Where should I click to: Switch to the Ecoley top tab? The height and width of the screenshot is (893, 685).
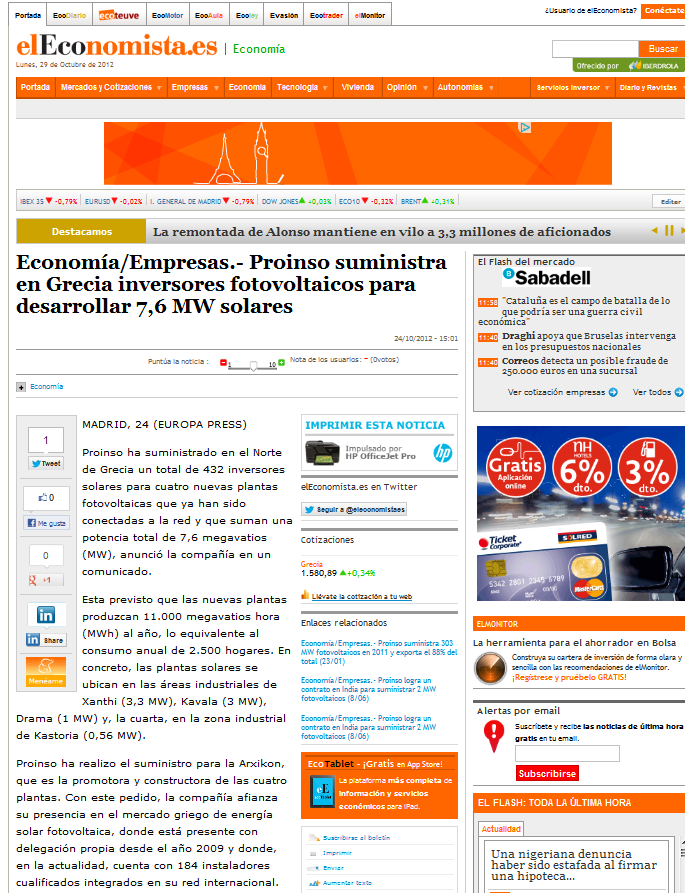(x=247, y=15)
